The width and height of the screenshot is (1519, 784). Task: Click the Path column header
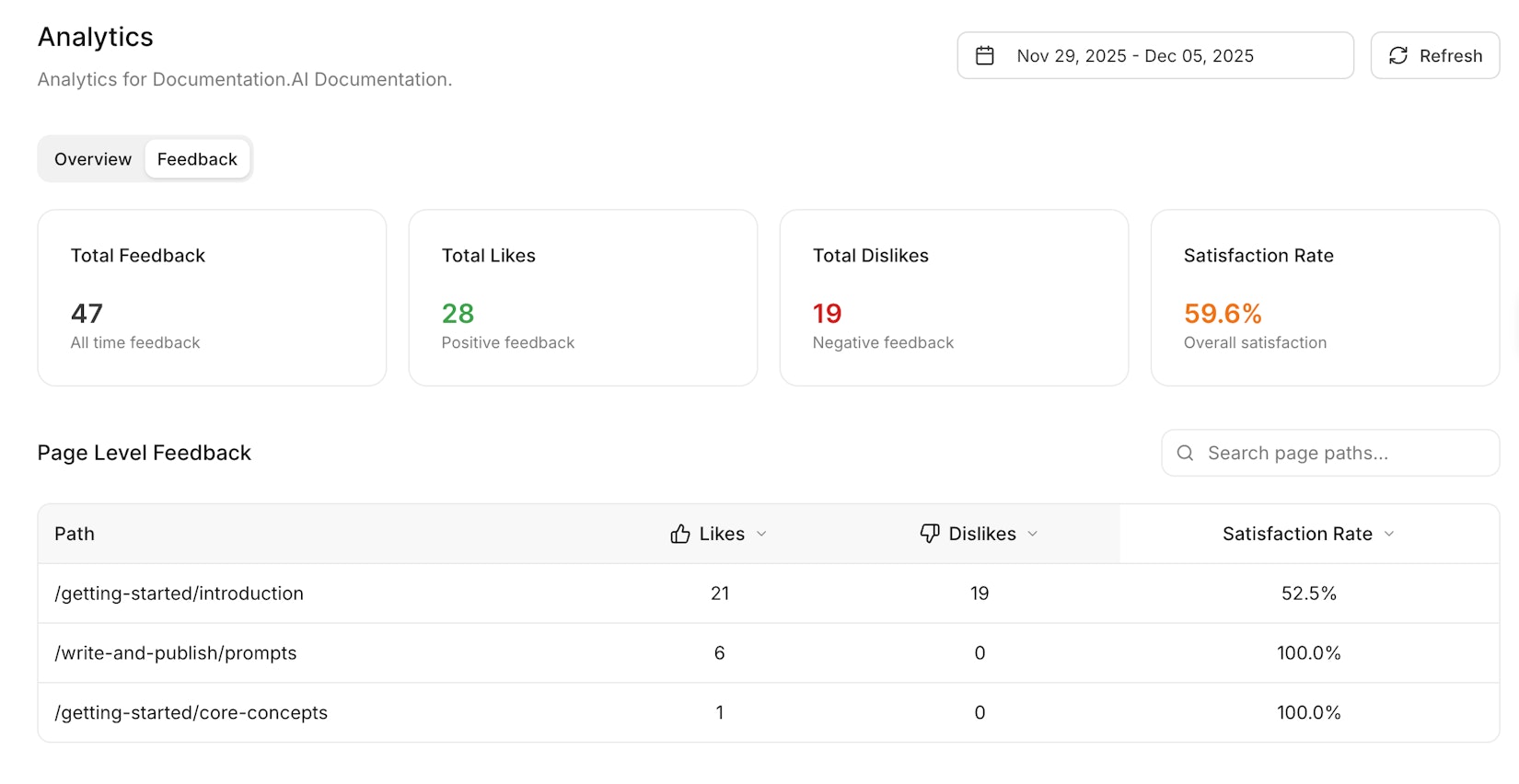(75, 534)
